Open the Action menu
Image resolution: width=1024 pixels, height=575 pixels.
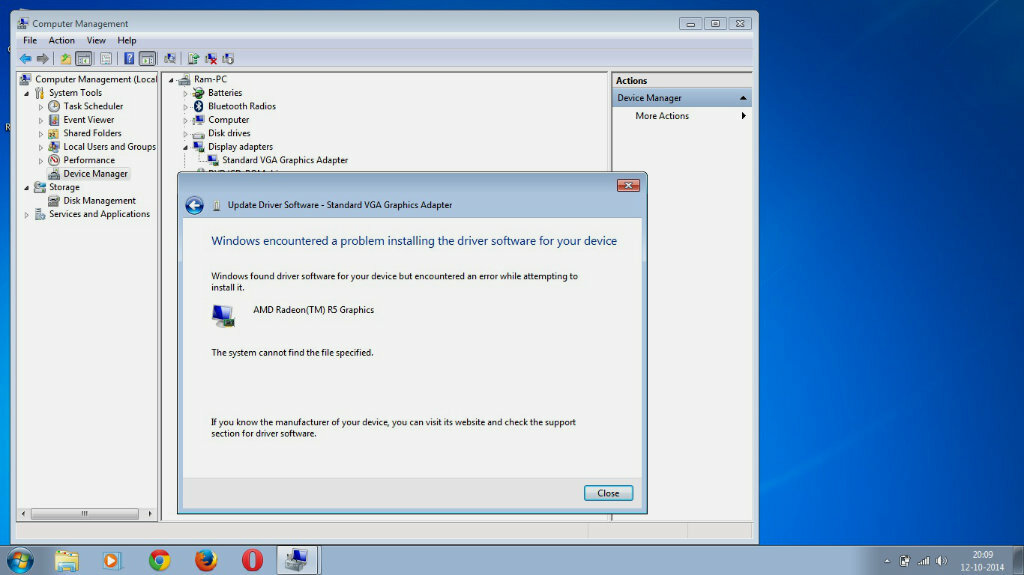pos(61,41)
